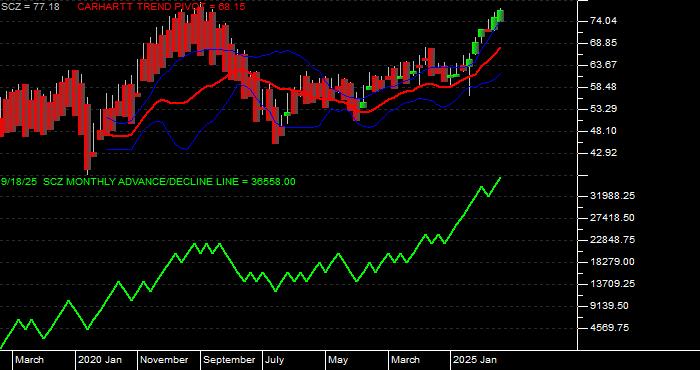The image size is (700, 370).
Task: Select the SCZ Monthly Advance/Decline Line heading
Action: (148, 182)
